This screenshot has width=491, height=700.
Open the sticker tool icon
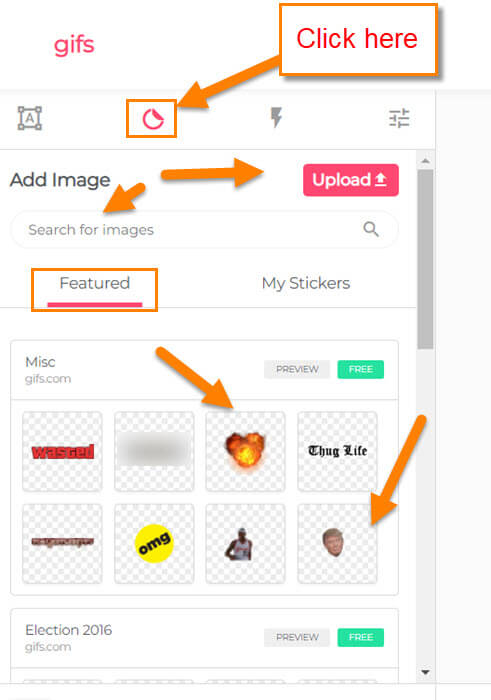coord(153,119)
